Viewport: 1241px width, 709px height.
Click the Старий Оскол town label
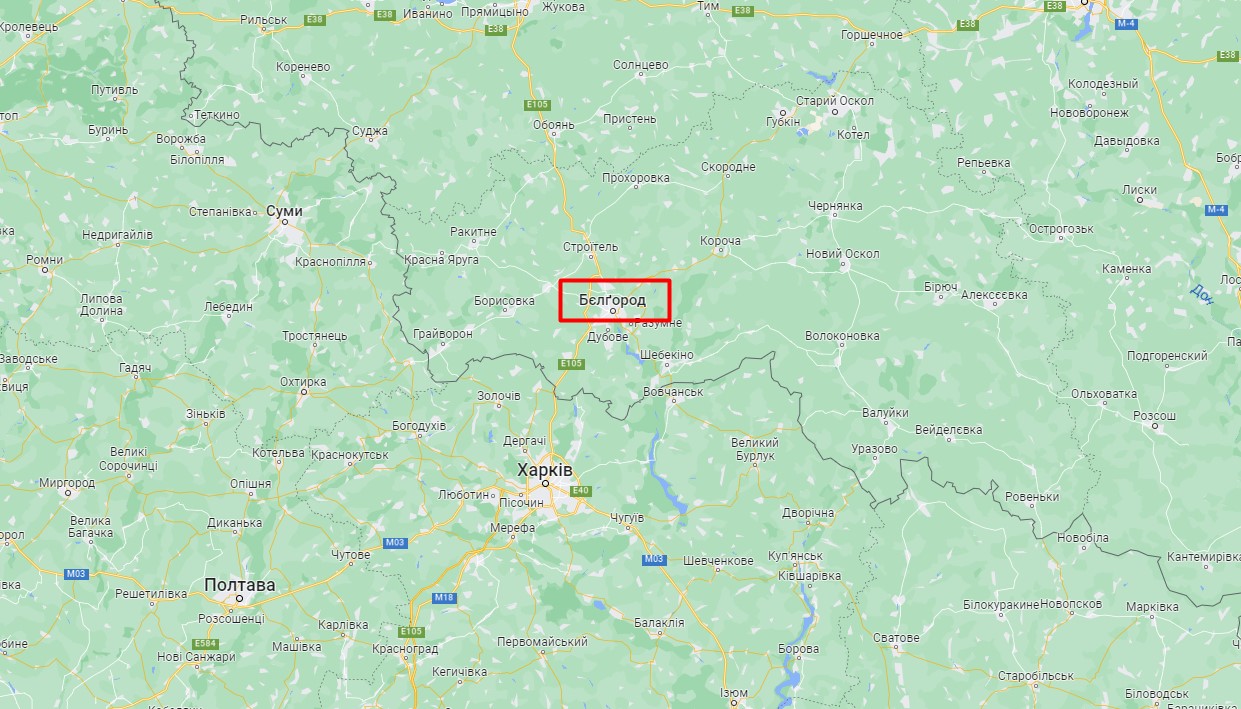pyautogui.click(x=835, y=101)
